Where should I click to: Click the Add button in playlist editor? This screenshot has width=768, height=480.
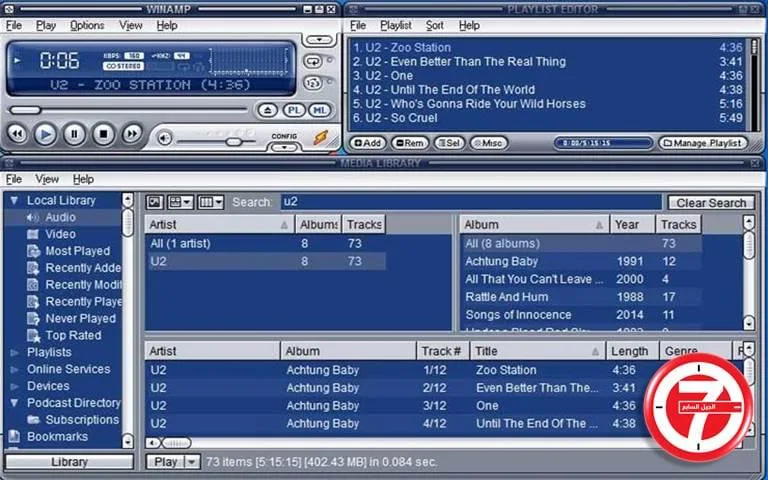click(x=367, y=143)
